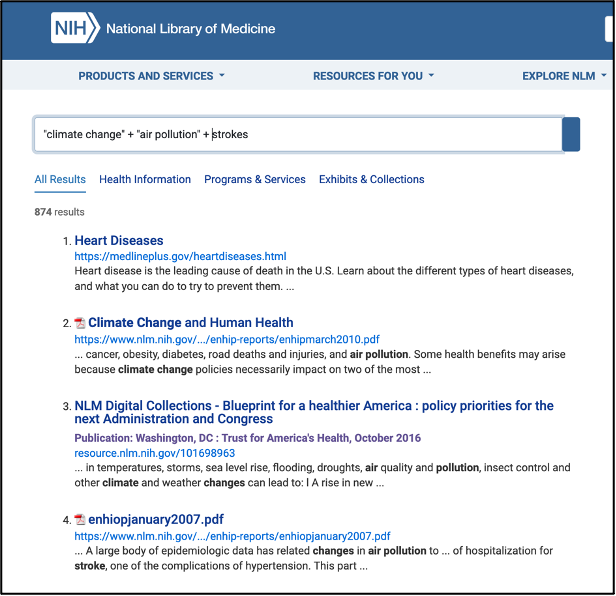616x596 pixels.
Task: Click the hospitalization for stroke snippet text
Action: point(314,558)
